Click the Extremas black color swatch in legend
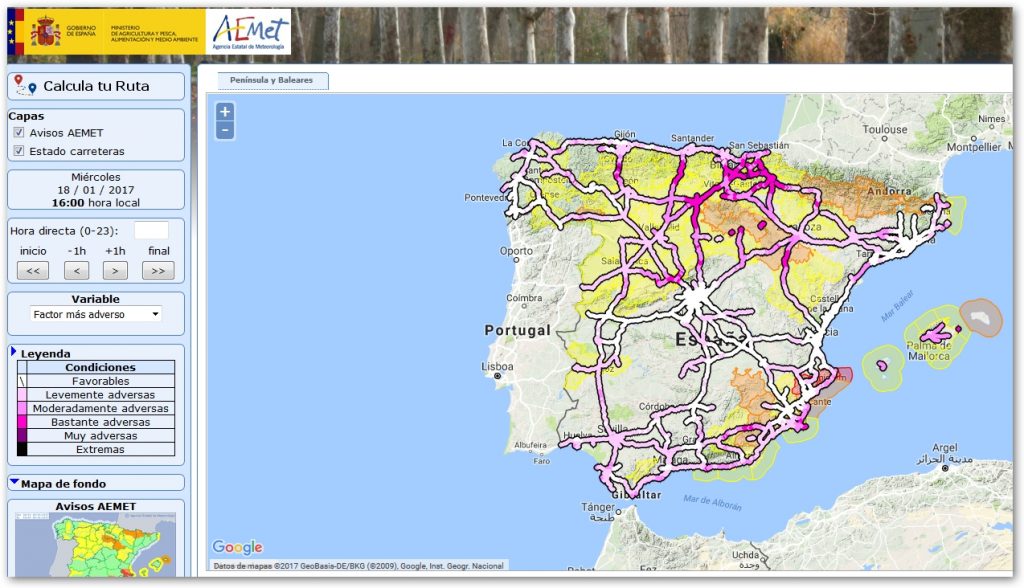 coord(22,449)
